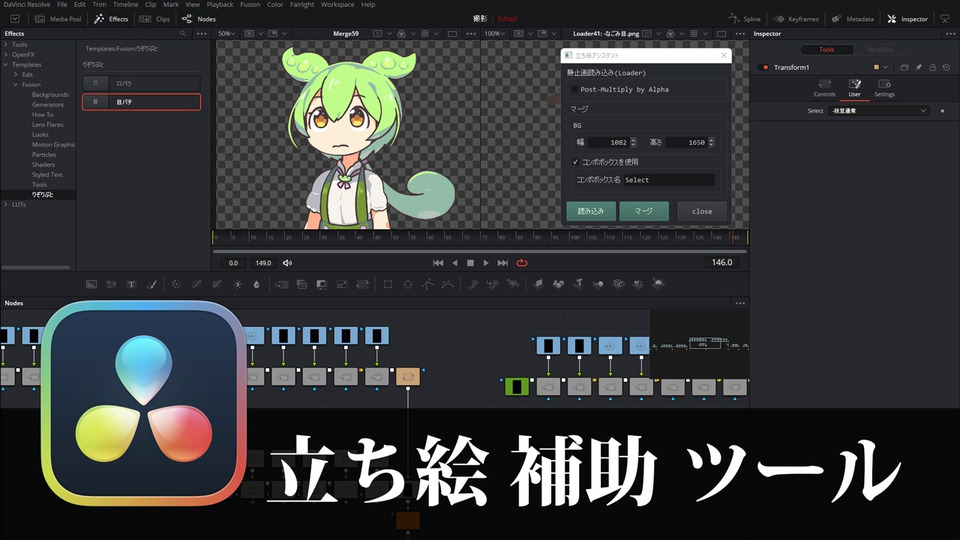The height and width of the screenshot is (540, 960).
Task: Toggle audio mute speaker icon
Action: 287,263
